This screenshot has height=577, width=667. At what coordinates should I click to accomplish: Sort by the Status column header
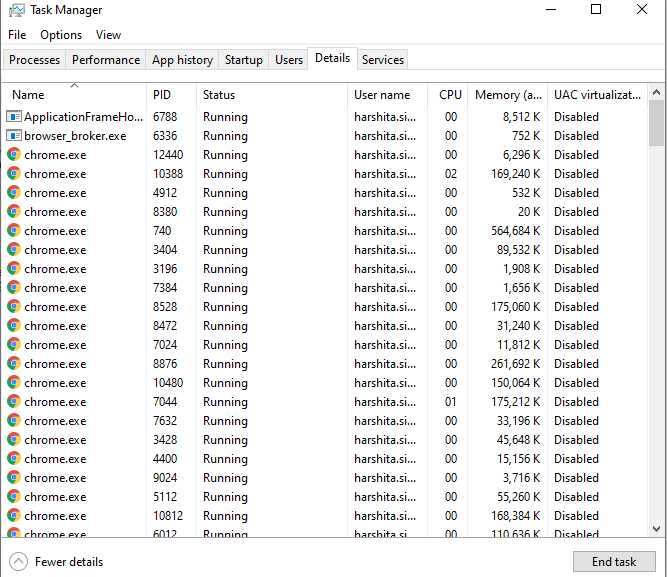(272, 94)
